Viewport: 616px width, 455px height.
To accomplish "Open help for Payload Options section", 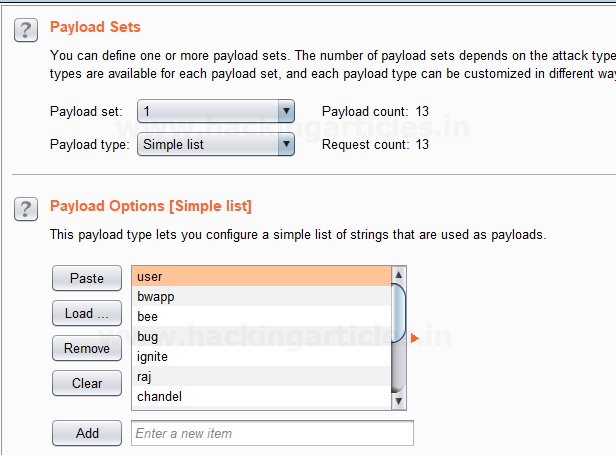I will (26, 209).
